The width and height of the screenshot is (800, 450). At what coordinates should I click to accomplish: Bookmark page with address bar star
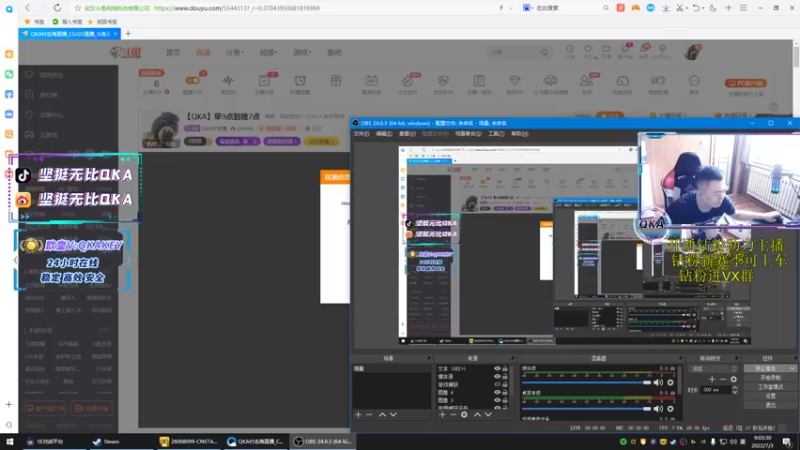[78, 8]
